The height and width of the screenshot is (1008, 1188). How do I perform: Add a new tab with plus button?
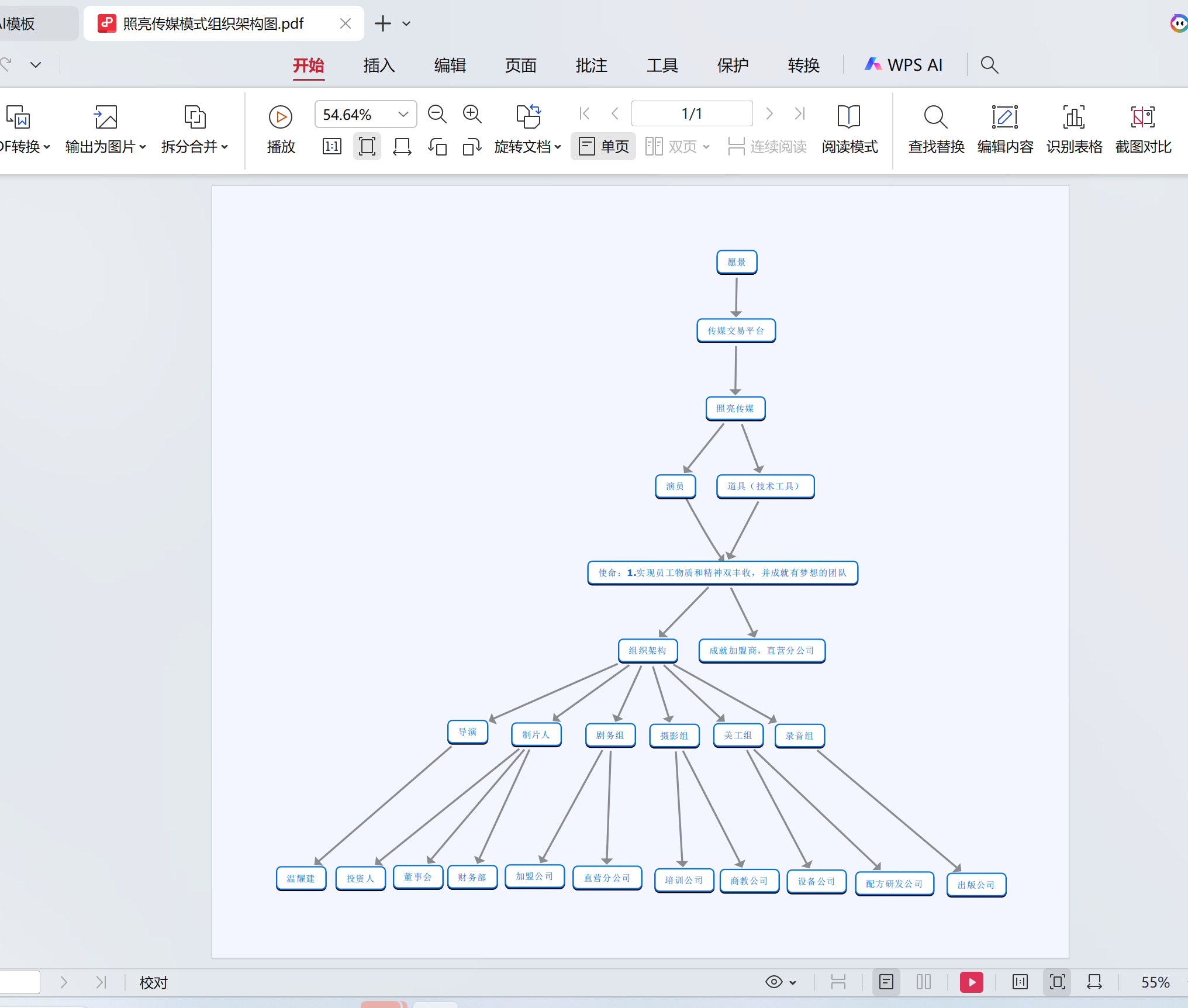pyautogui.click(x=383, y=23)
